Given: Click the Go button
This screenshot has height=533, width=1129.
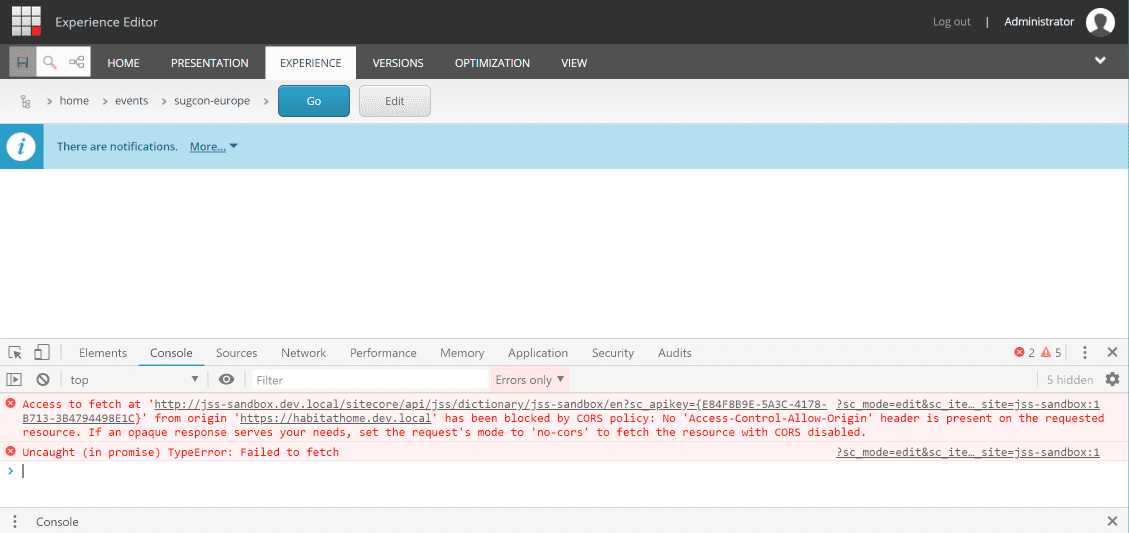Looking at the screenshot, I should 314,101.
